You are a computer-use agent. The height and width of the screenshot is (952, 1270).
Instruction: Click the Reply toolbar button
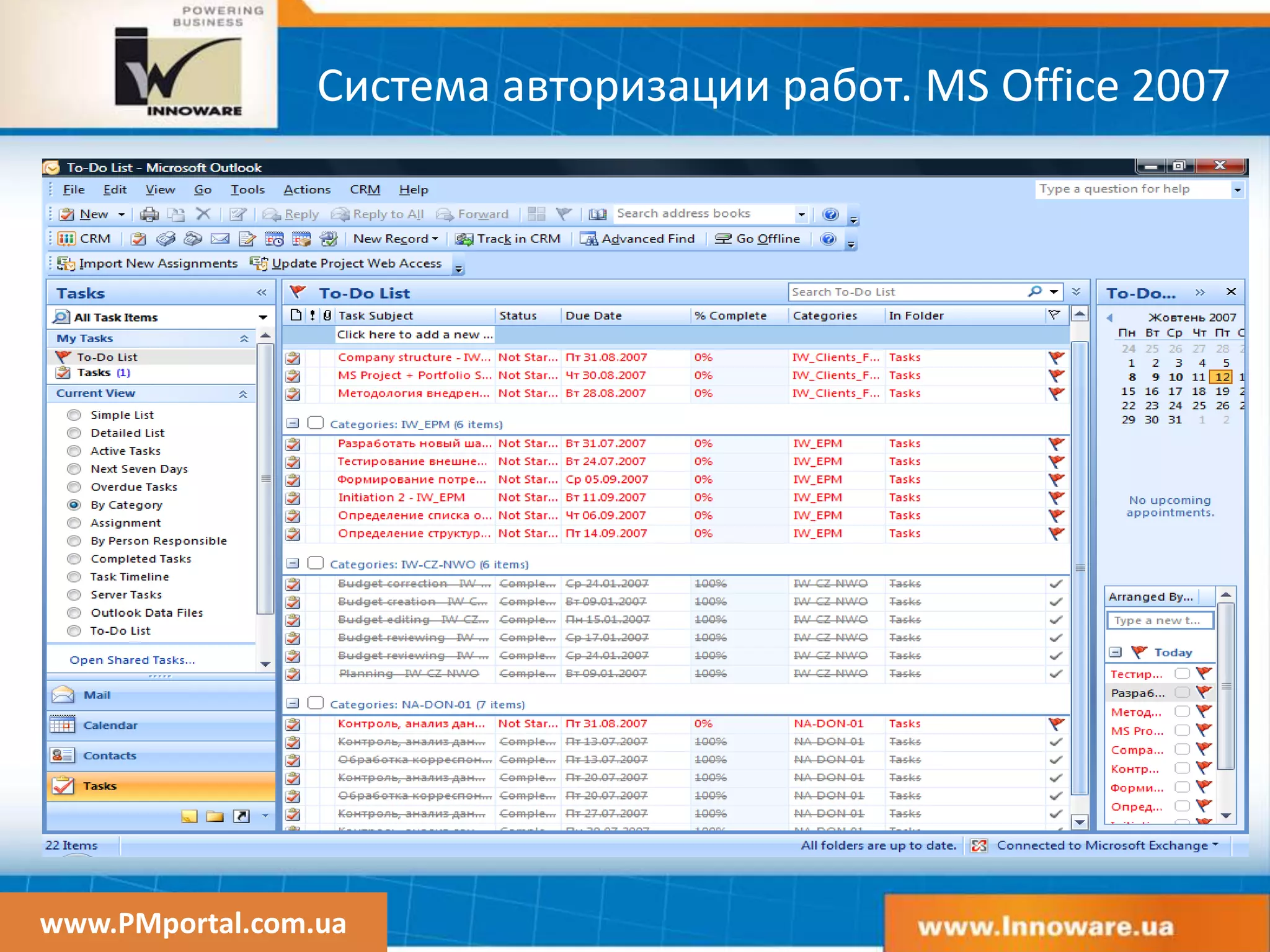click(291, 214)
